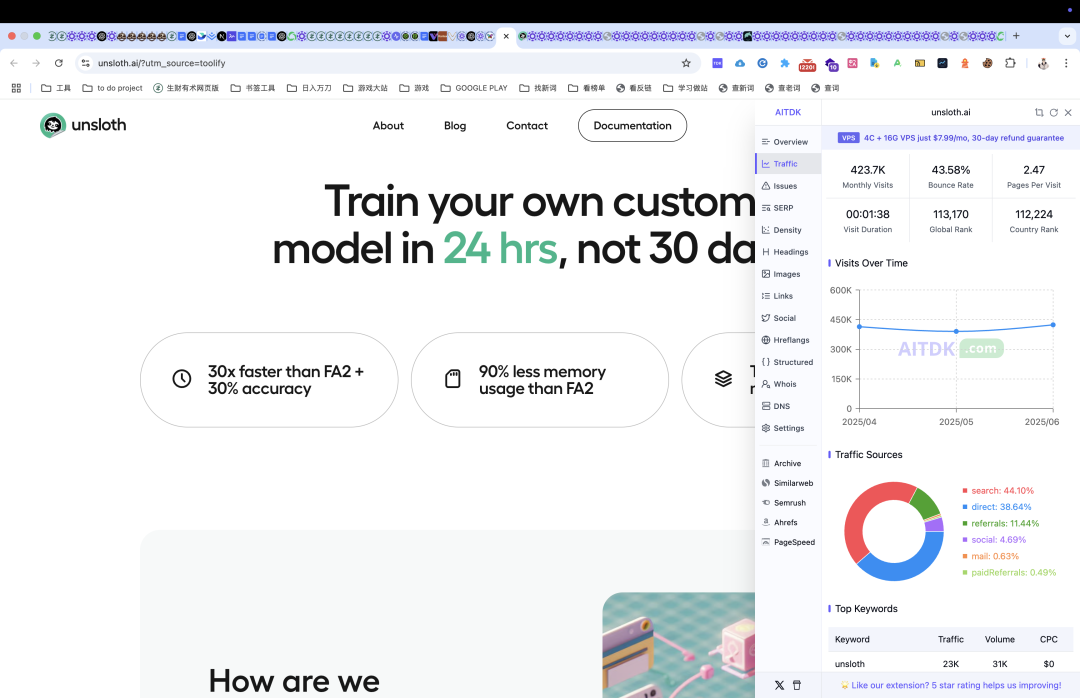Click the 90% less memory usage card

[539, 380]
